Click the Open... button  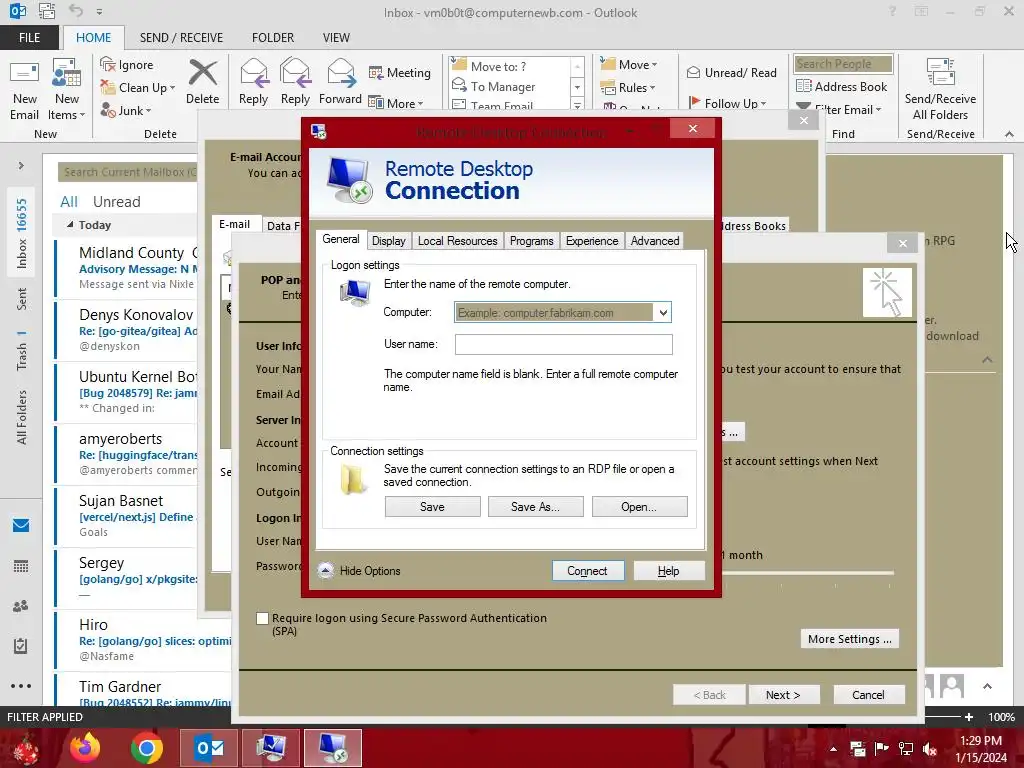(639, 507)
